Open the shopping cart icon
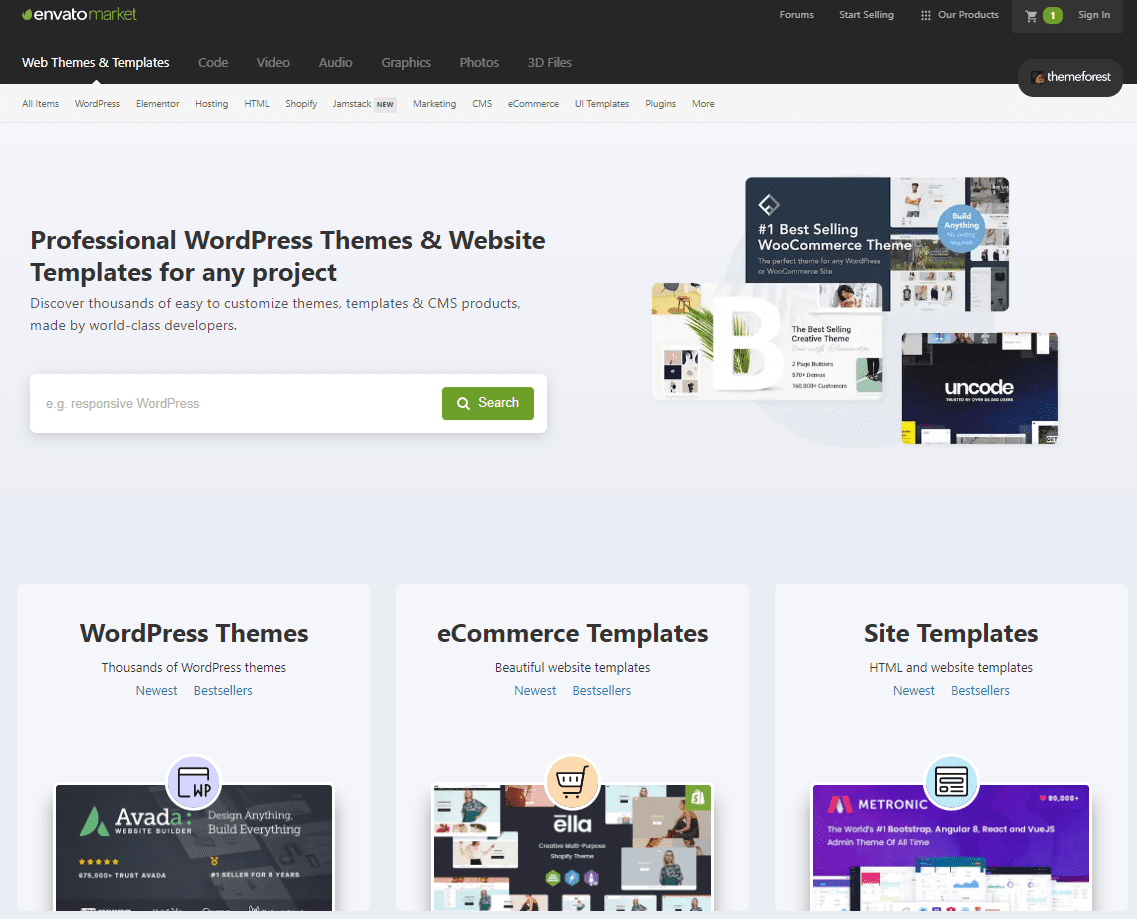1137x919 pixels. click(x=1031, y=15)
